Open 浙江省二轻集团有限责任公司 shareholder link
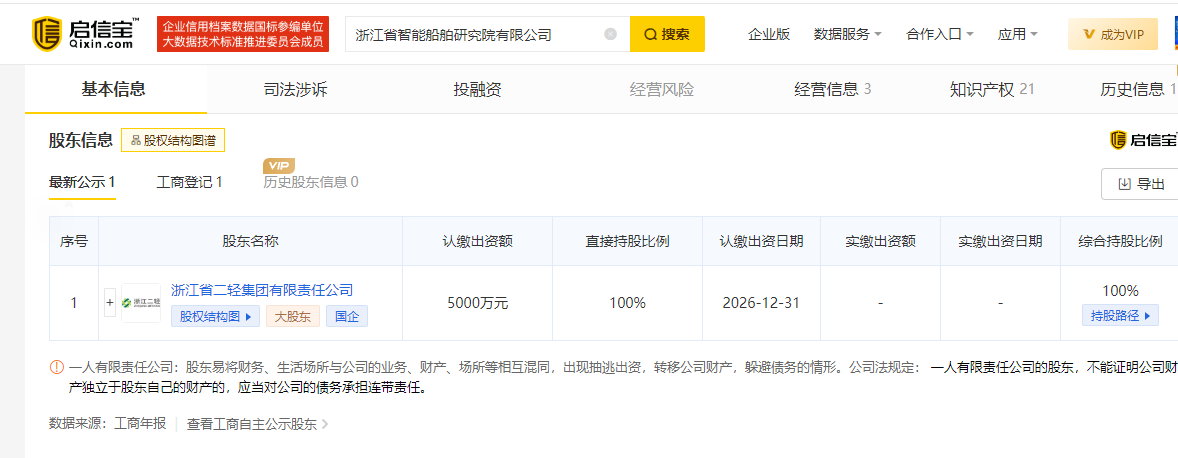 [262, 290]
